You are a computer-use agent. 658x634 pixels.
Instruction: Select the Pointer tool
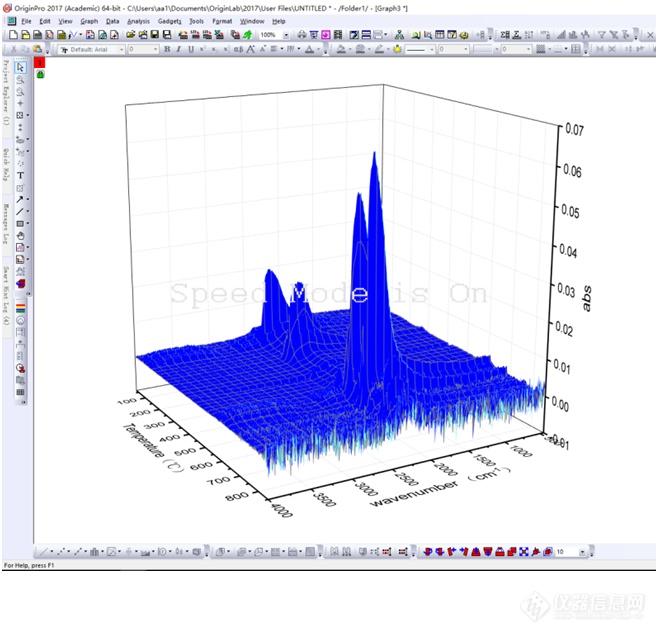(x=20, y=67)
